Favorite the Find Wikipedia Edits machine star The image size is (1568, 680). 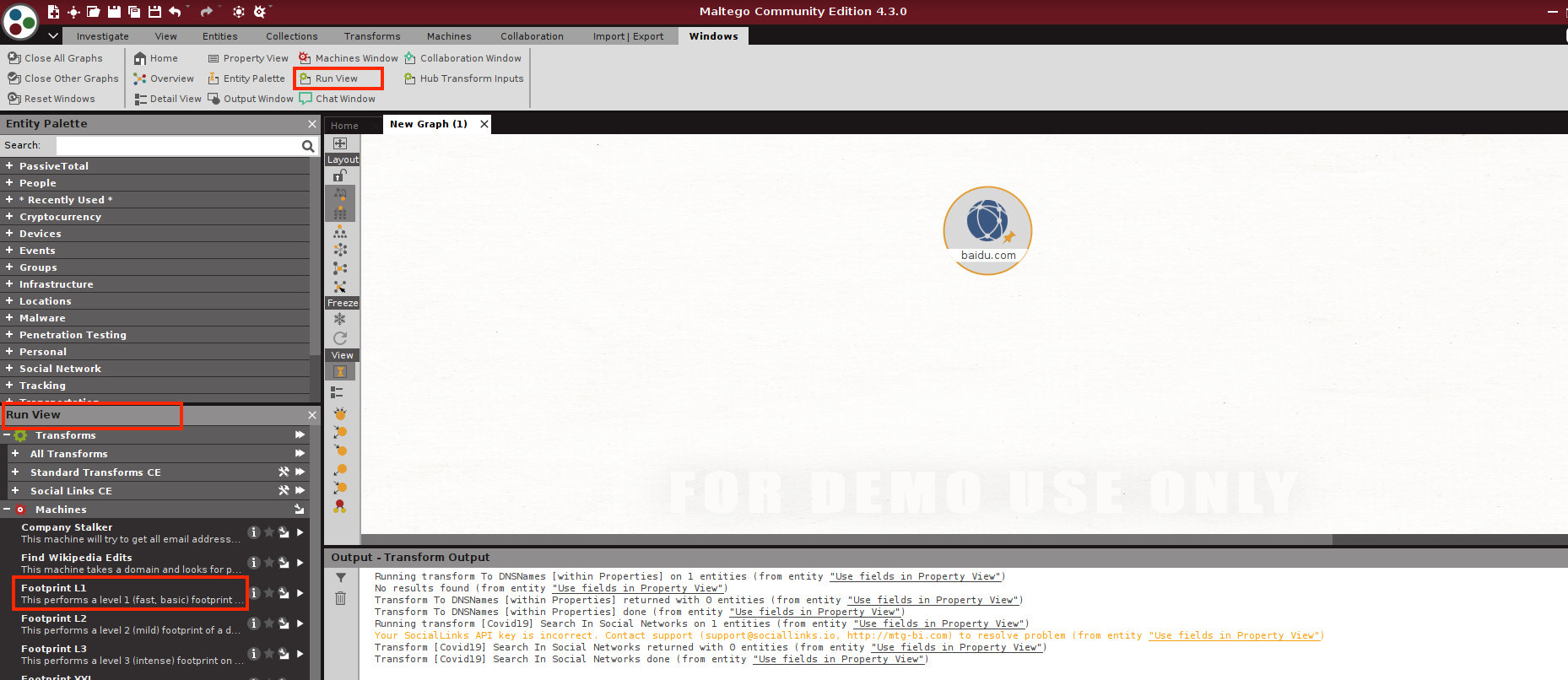pos(268,563)
